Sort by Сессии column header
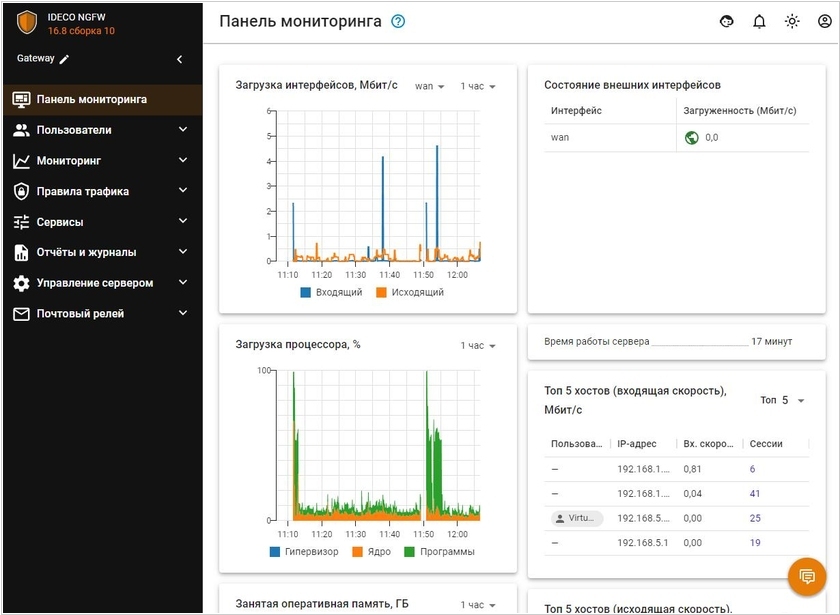The height and width of the screenshot is (615, 840). pyautogui.click(x=766, y=444)
